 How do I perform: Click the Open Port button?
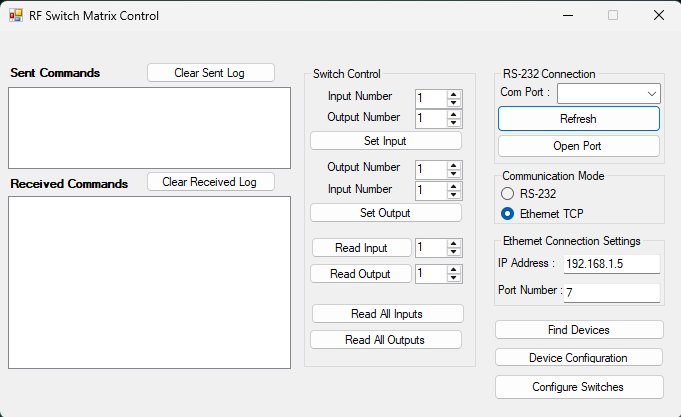579,146
